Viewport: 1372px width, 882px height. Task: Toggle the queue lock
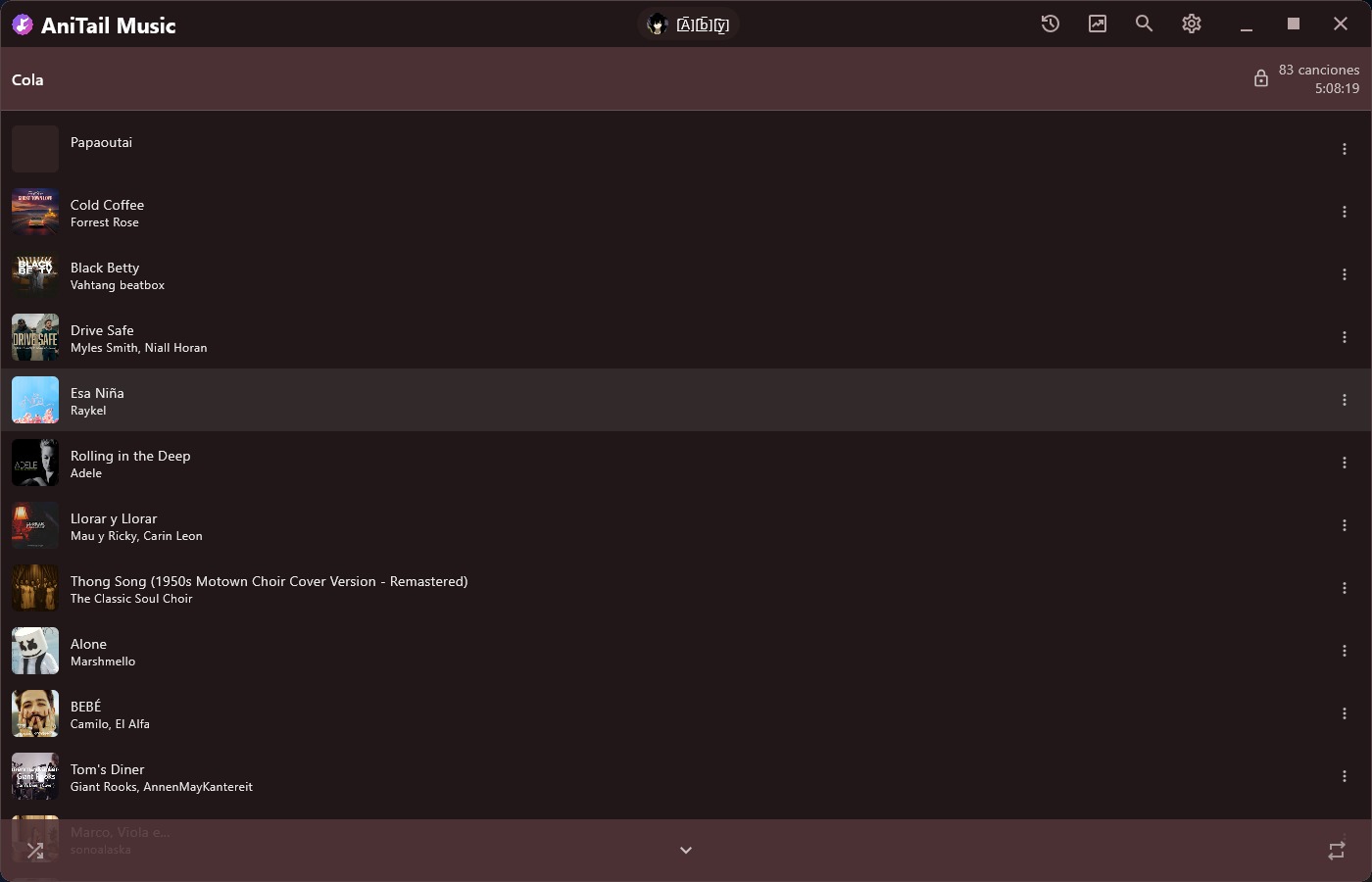point(1261,77)
